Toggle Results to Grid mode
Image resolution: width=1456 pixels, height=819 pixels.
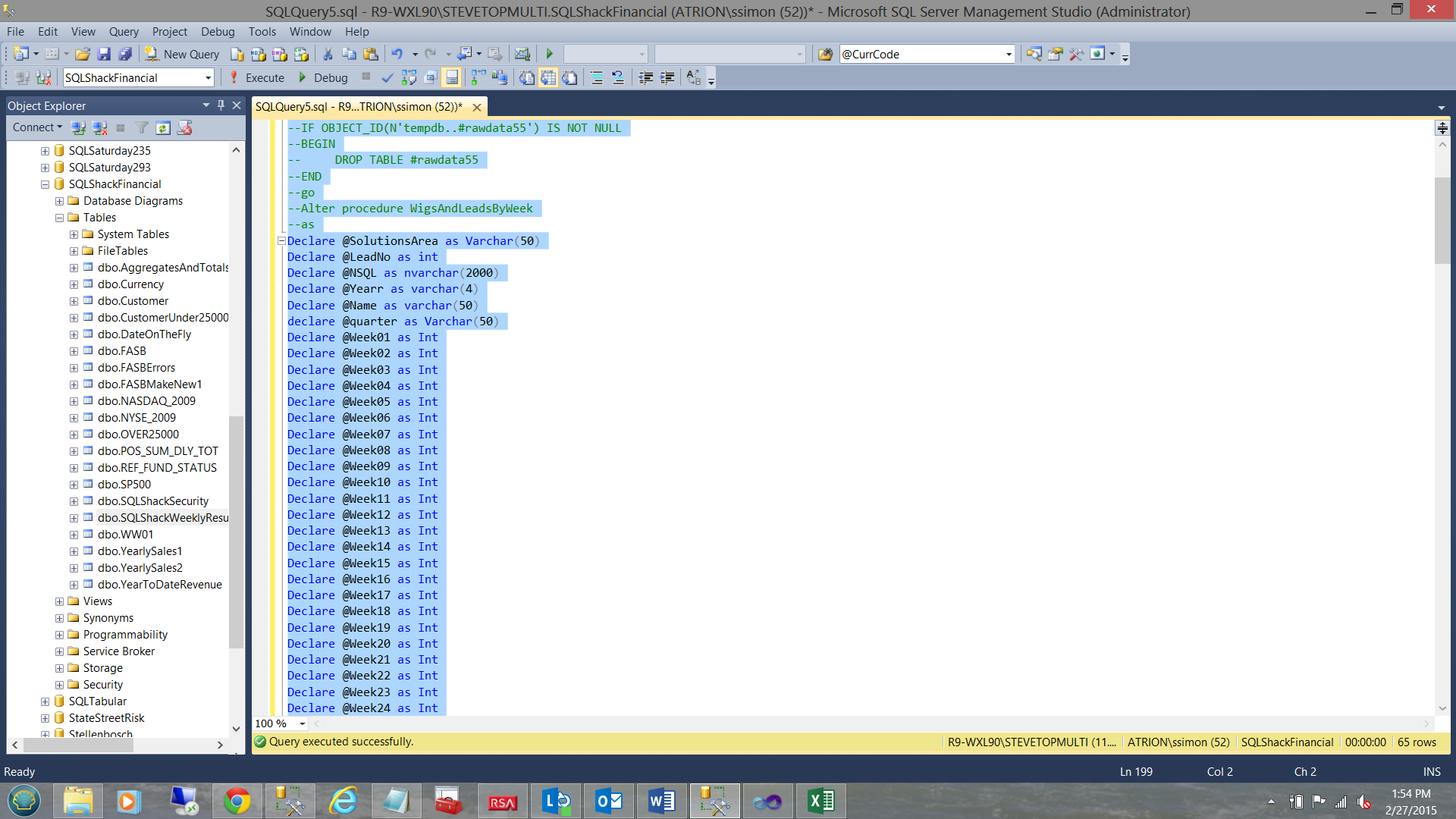pos(548,77)
